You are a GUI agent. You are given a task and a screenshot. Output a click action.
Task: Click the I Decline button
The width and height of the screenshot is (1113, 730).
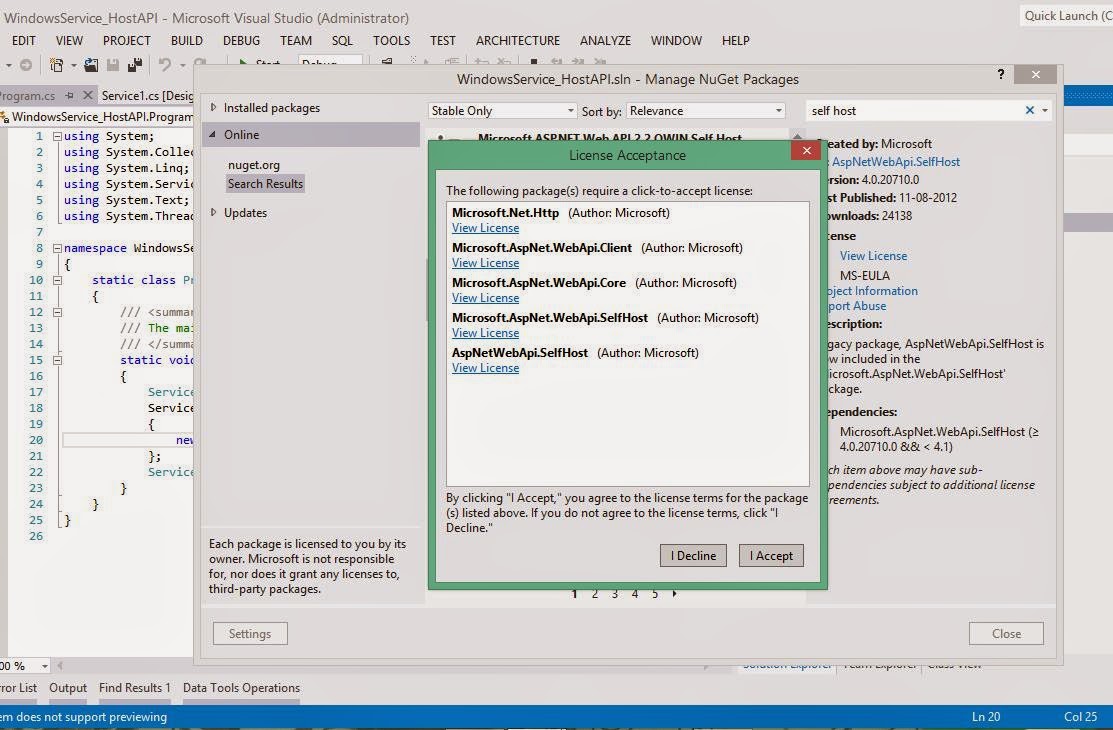(693, 555)
